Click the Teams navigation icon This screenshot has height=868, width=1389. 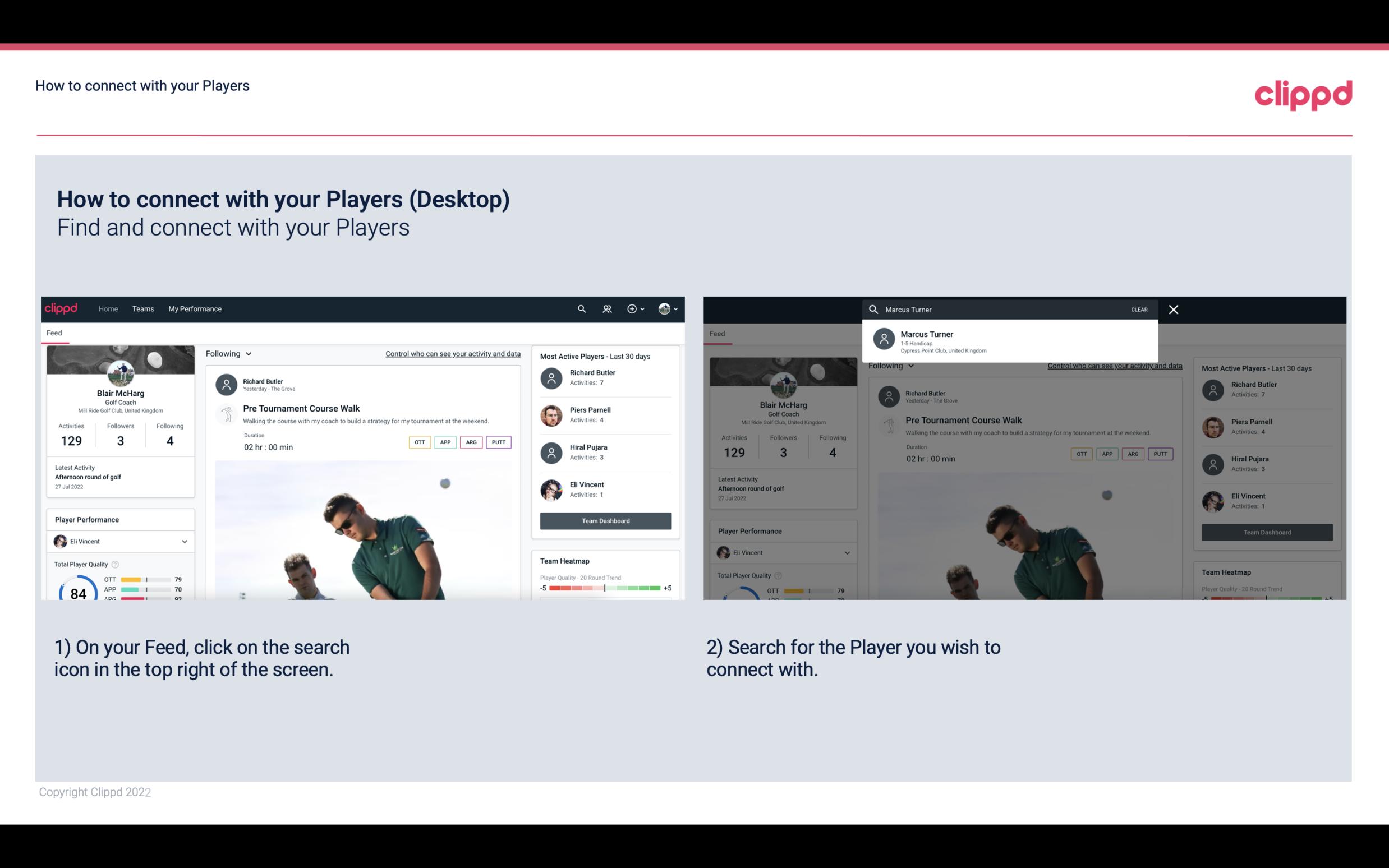click(143, 309)
